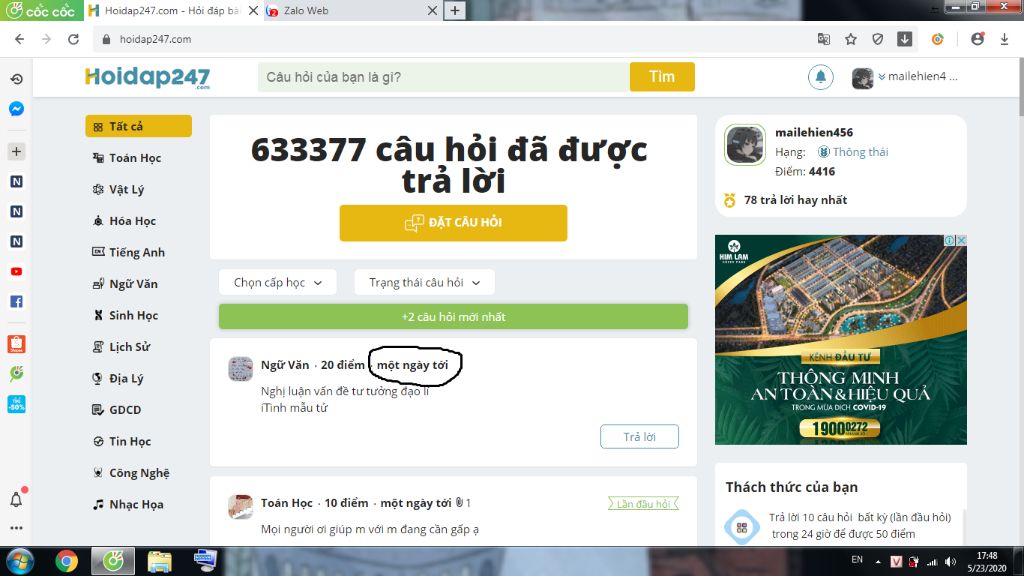Open sidebar more options ellipsis
The height and width of the screenshot is (576, 1024).
[16, 528]
